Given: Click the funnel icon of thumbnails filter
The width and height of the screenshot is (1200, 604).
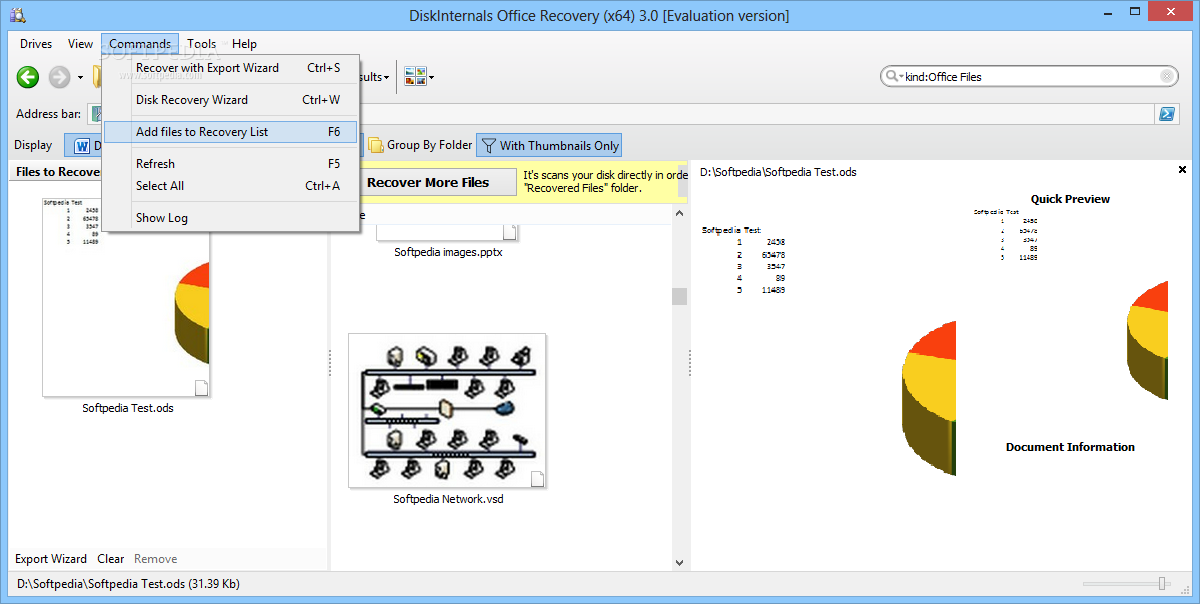Looking at the screenshot, I should (x=488, y=146).
